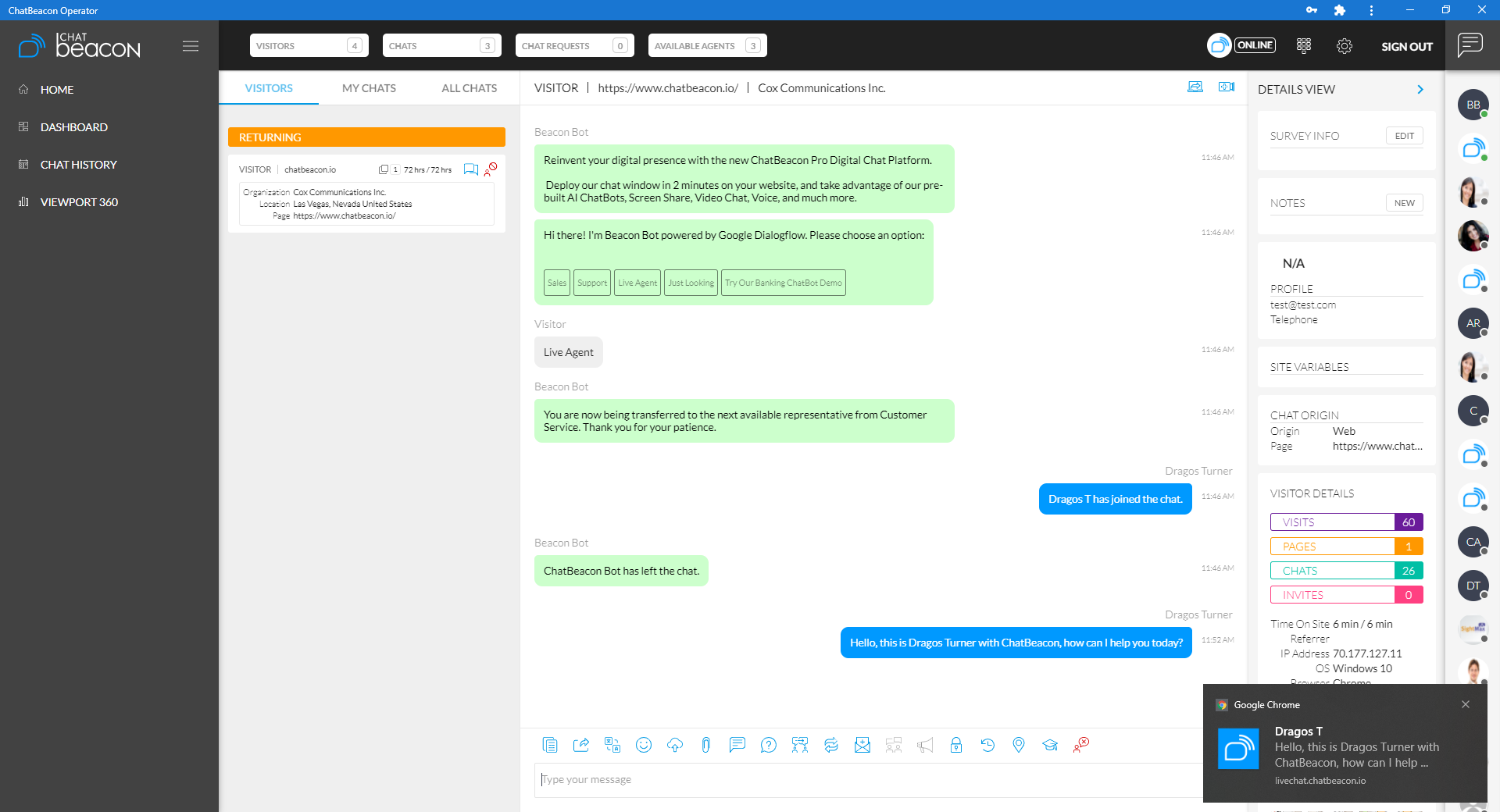Click the CHAT REQUESTS counter box

pos(574,45)
